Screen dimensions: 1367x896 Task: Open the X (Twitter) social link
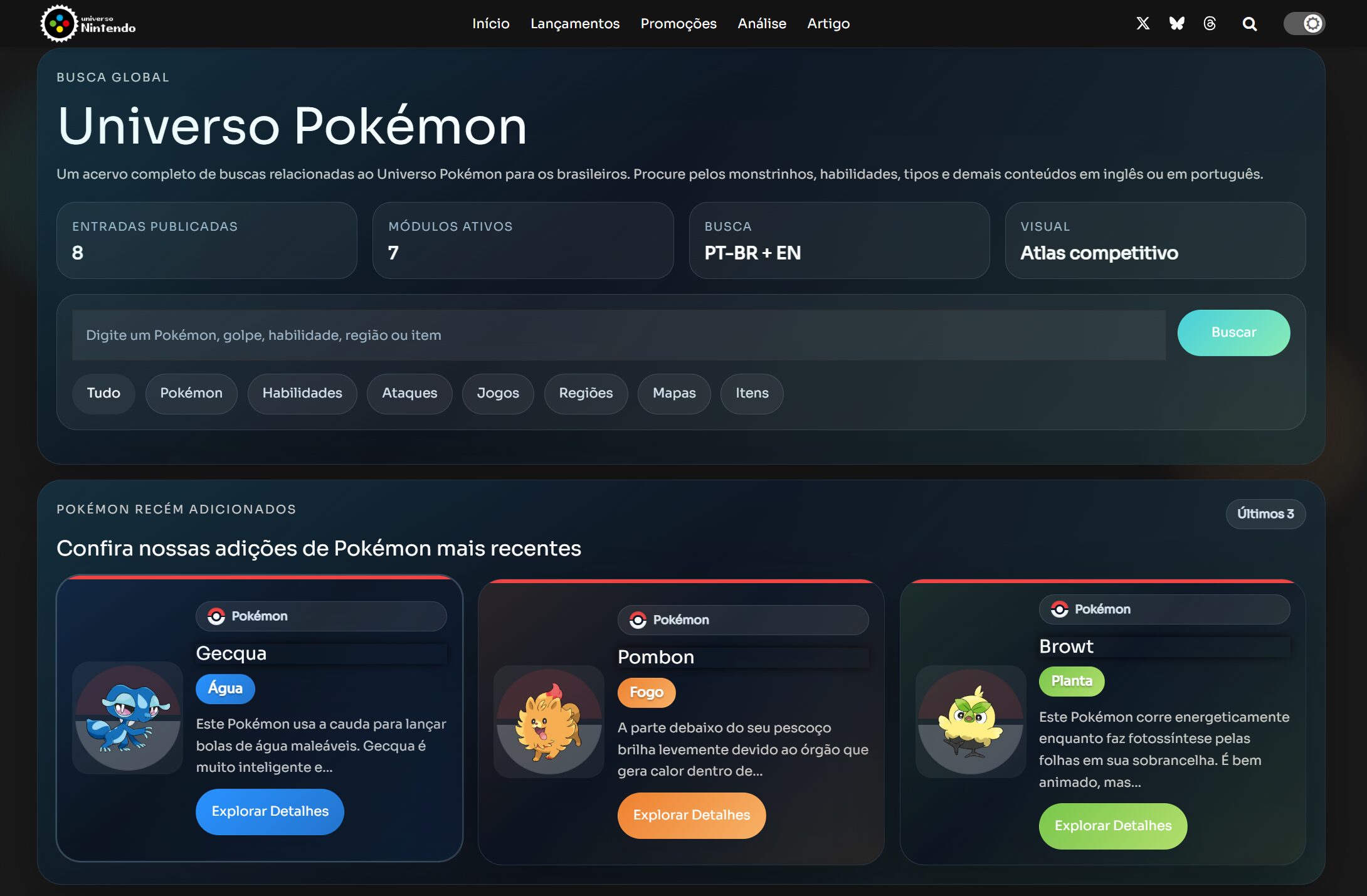1143,23
